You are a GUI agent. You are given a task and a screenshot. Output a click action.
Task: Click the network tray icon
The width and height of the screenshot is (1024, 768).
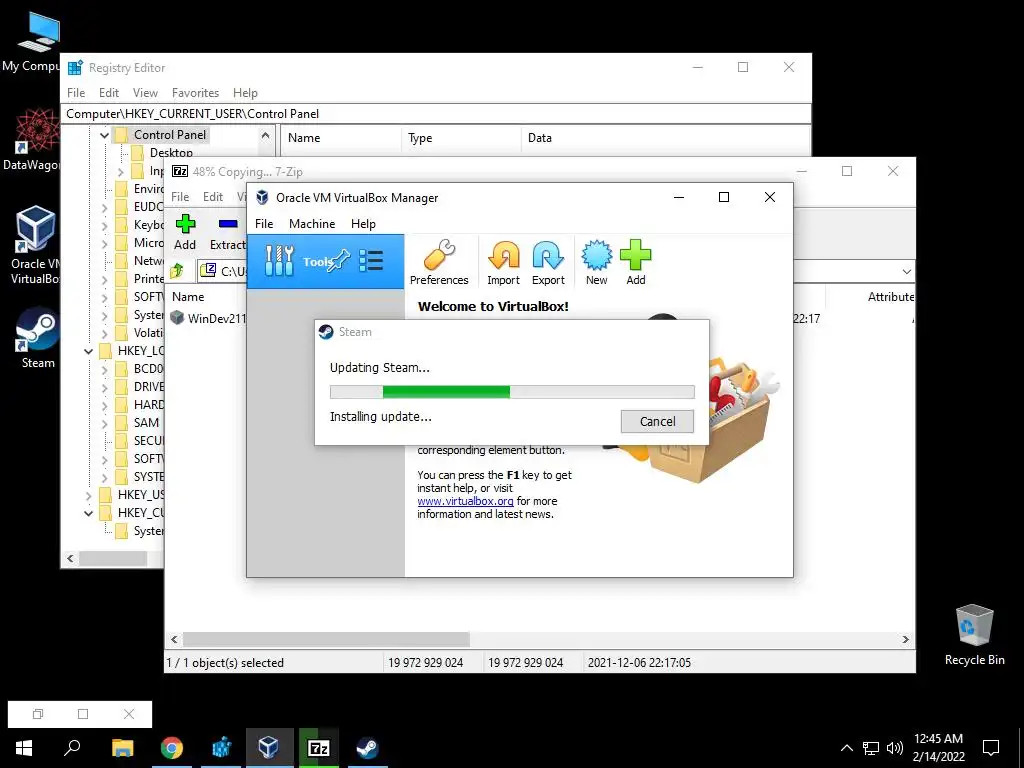(871, 748)
